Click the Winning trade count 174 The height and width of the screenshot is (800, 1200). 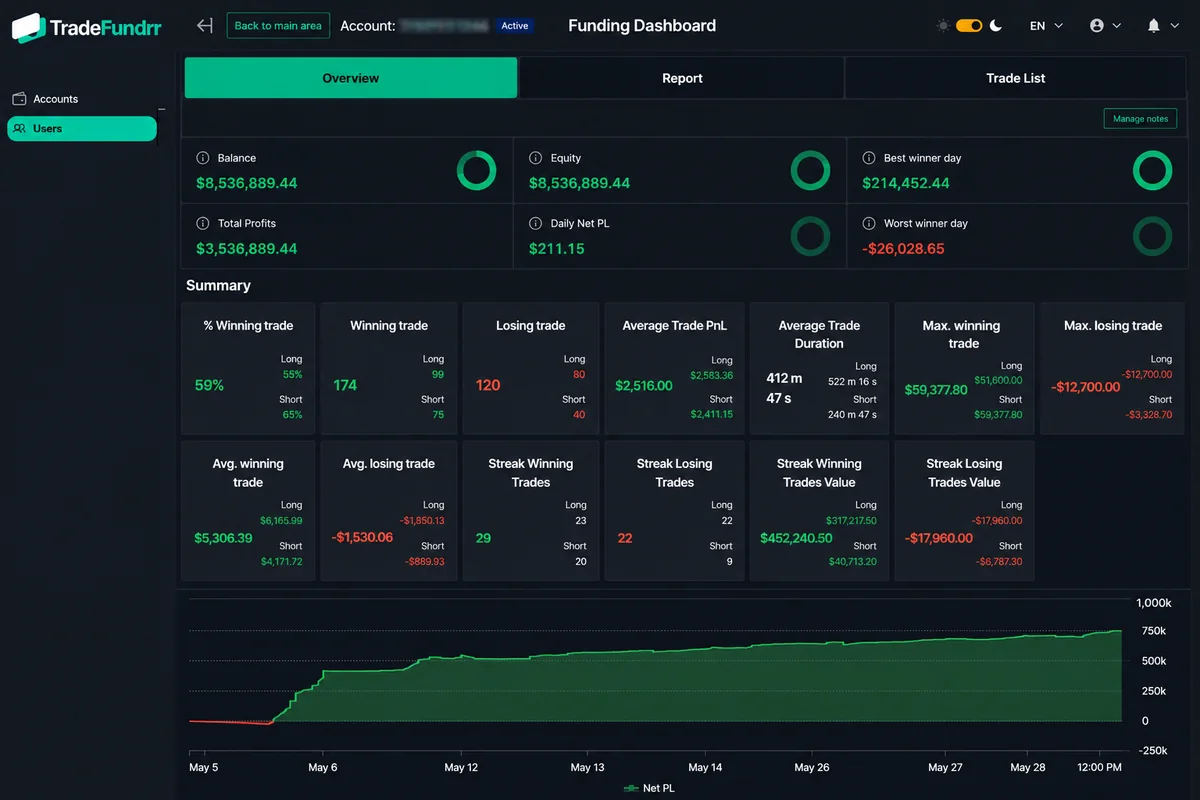(x=345, y=385)
